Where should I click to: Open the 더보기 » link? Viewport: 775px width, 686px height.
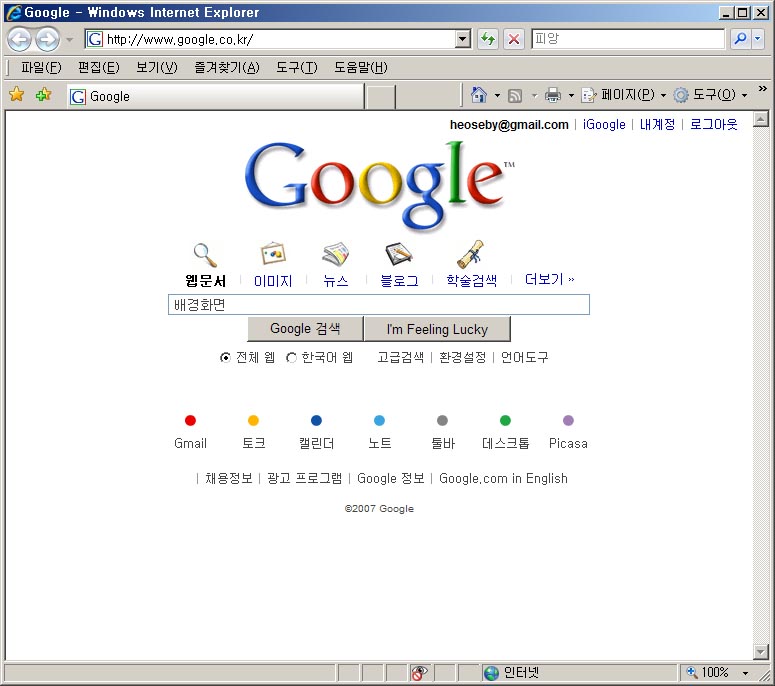coord(549,279)
